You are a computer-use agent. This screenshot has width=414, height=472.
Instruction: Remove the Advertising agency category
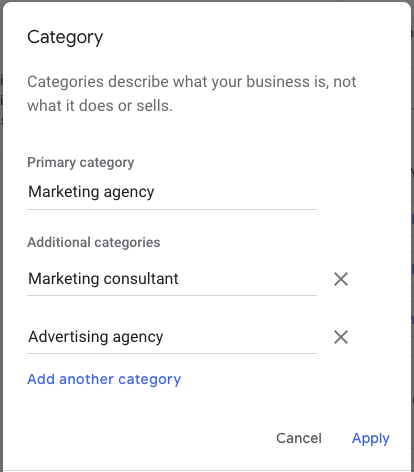click(341, 337)
